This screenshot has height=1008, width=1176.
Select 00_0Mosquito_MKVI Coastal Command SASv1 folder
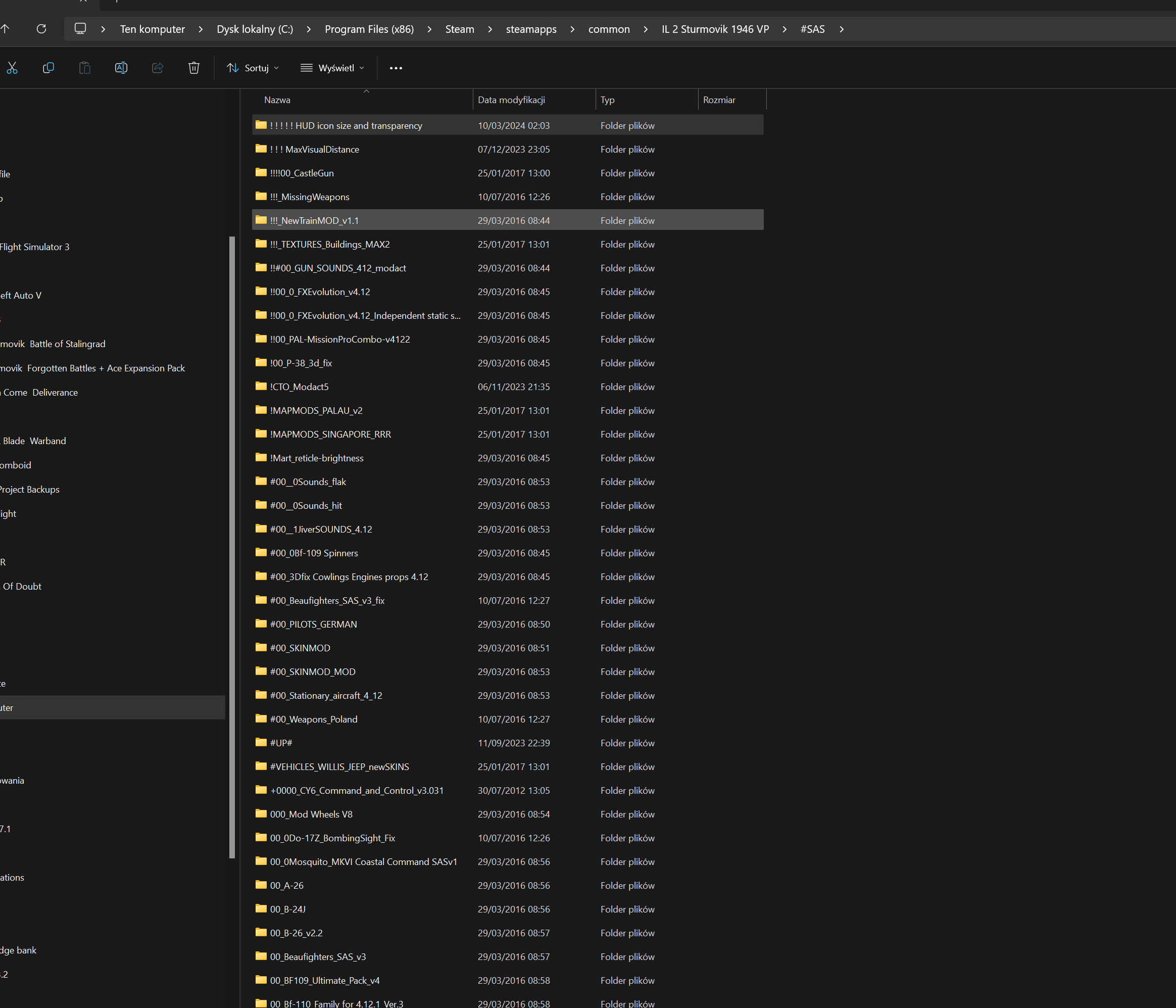click(x=507, y=861)
